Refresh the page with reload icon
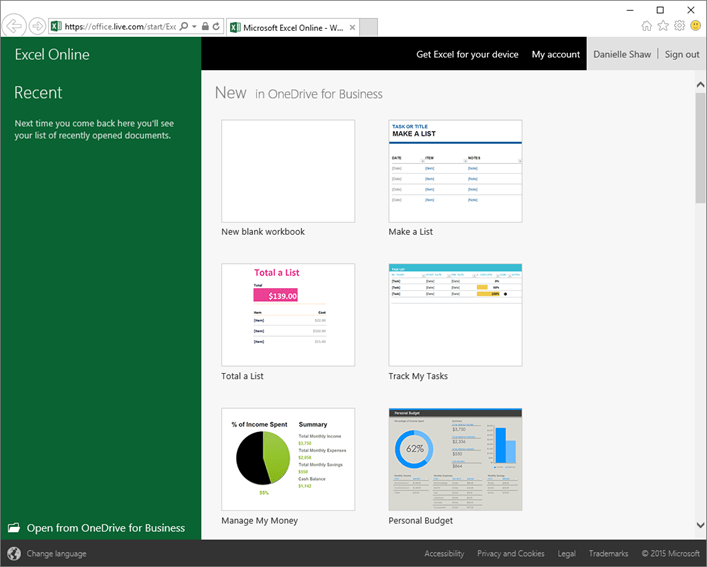 (216, 26)
